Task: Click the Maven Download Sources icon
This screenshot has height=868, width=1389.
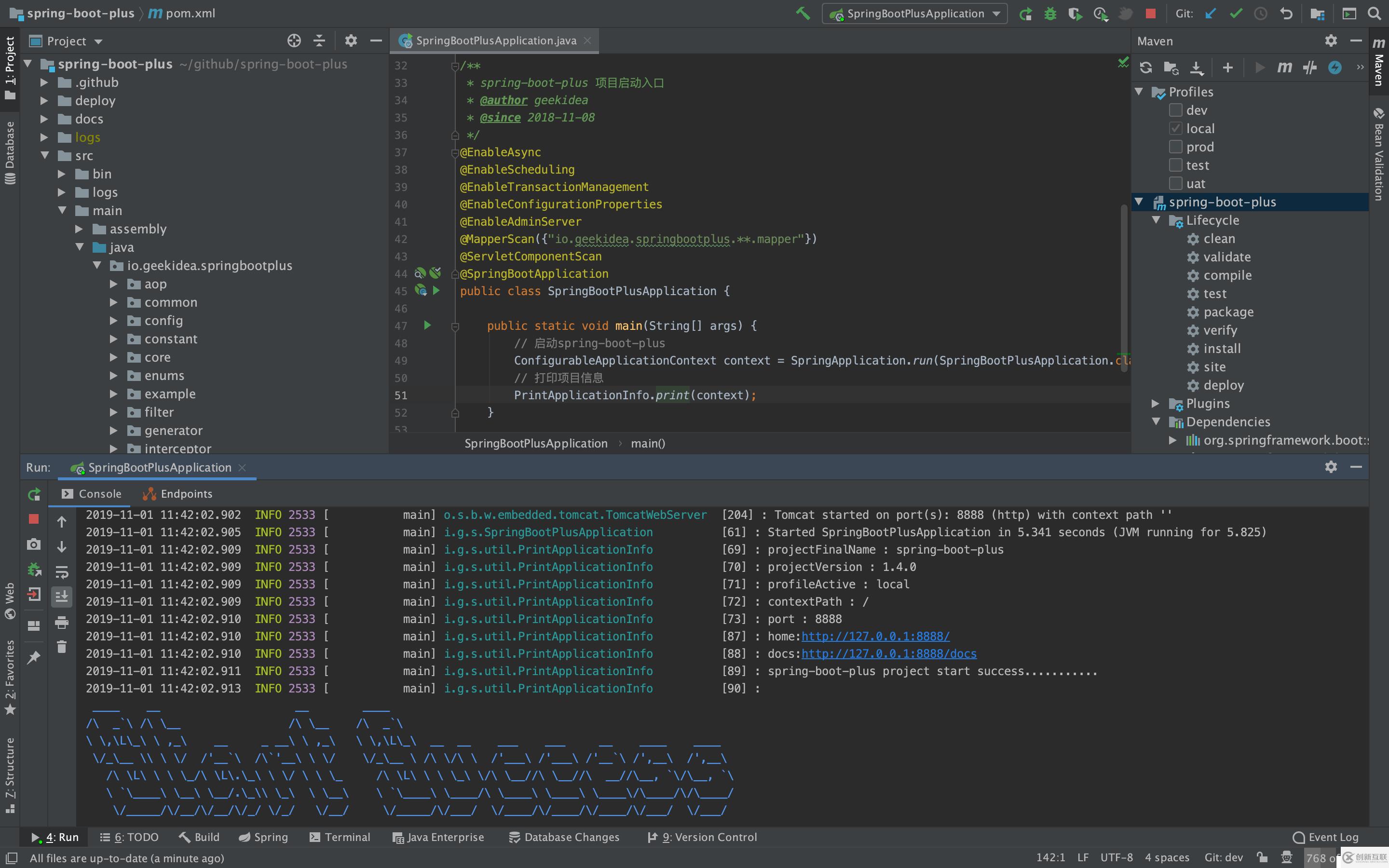Action: (1196, 67)
